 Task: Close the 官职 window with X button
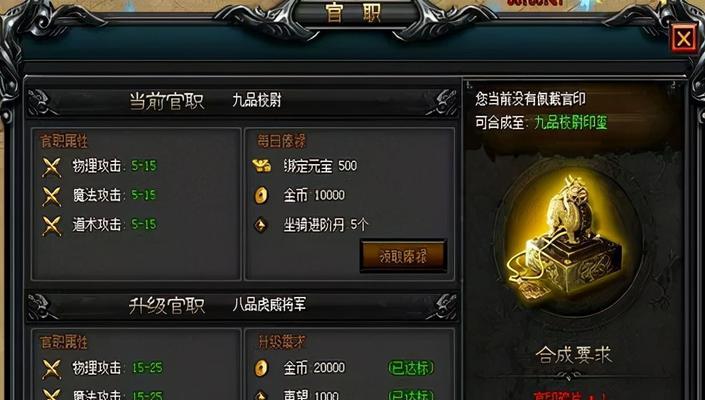click(684, 39)
